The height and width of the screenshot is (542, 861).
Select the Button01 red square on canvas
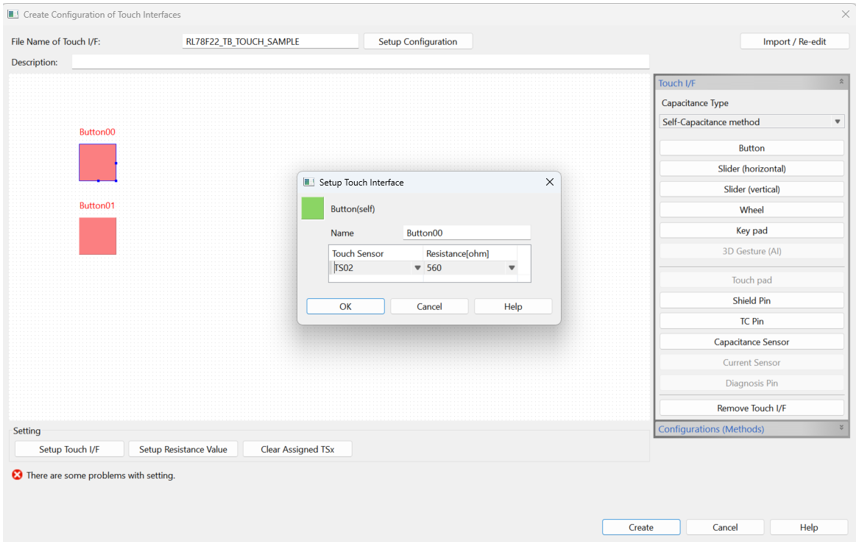(97, 236)
